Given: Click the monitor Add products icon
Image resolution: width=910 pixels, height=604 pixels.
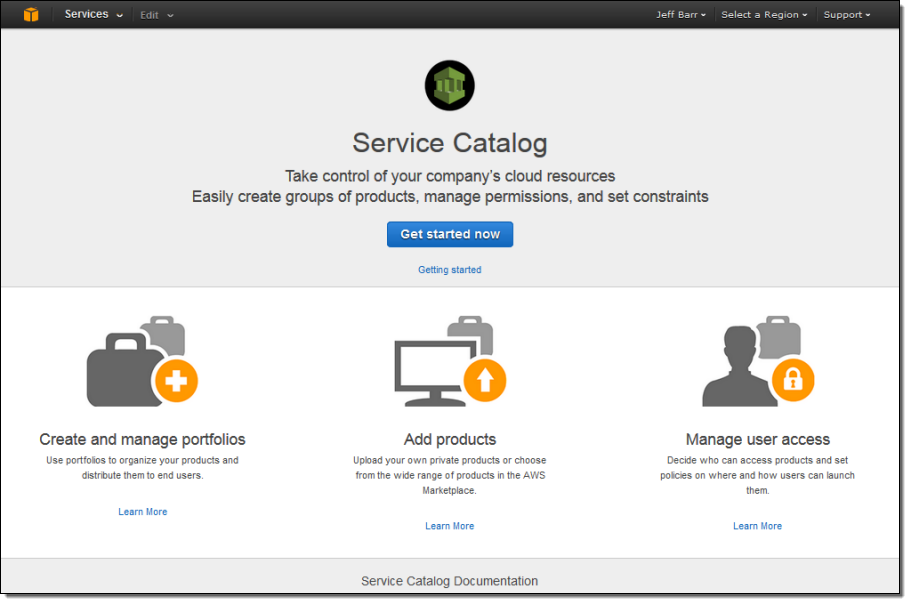Looking at the screenshot, I should pyautogui.click(x=430, y=370).
